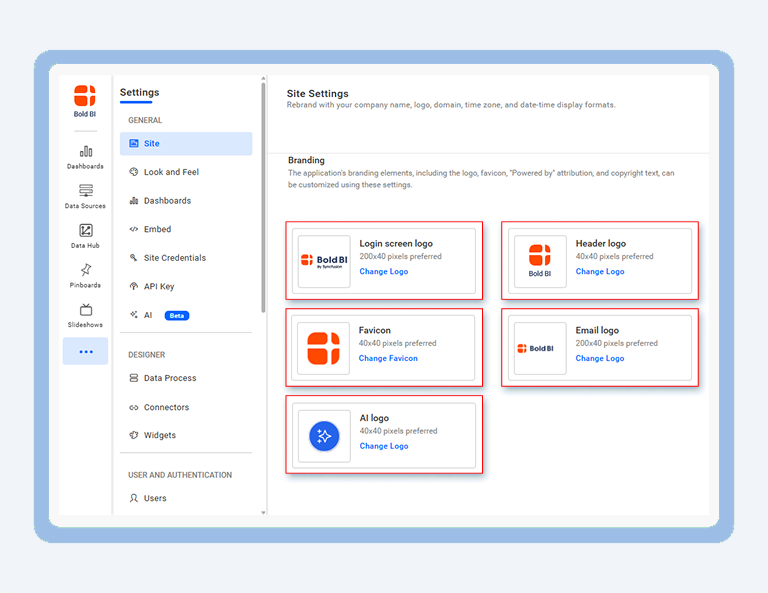Image resolution: width=768 pixels, height=593 pixels.
Task: Select the Site settings menu item
Action: (x=186, y=143)
